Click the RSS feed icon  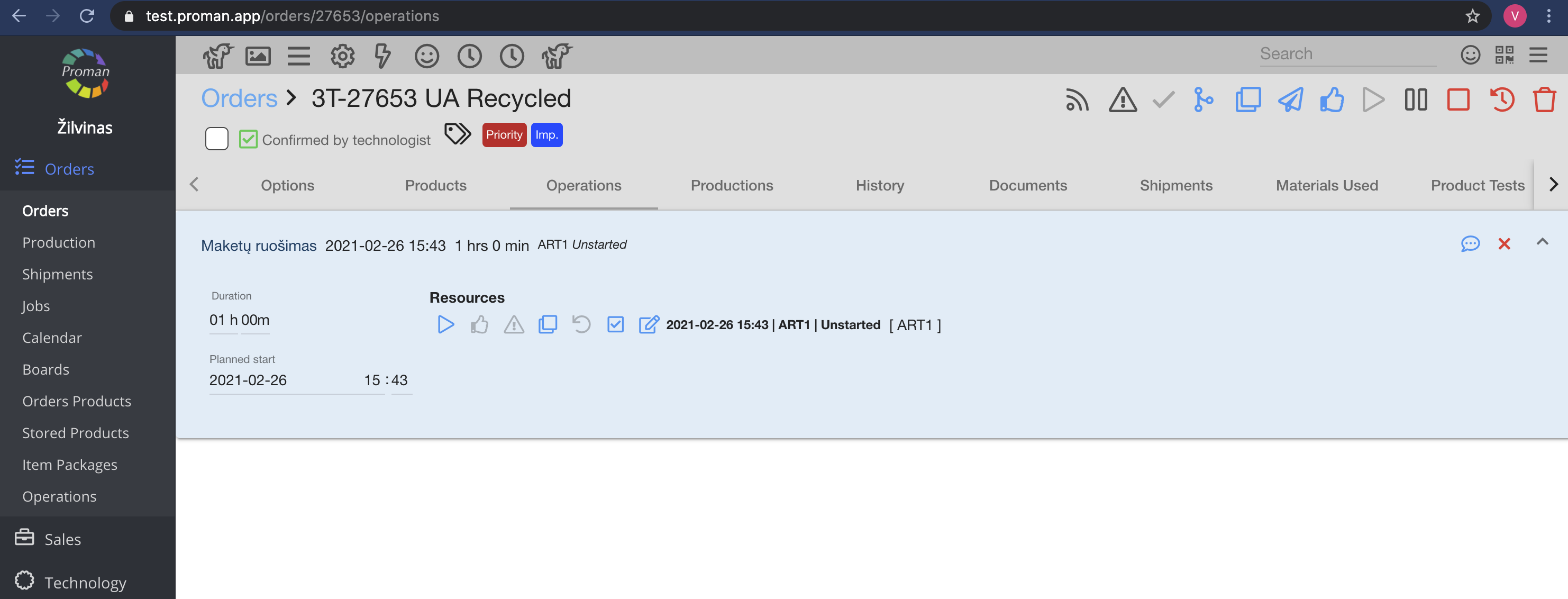point(1077,100)
